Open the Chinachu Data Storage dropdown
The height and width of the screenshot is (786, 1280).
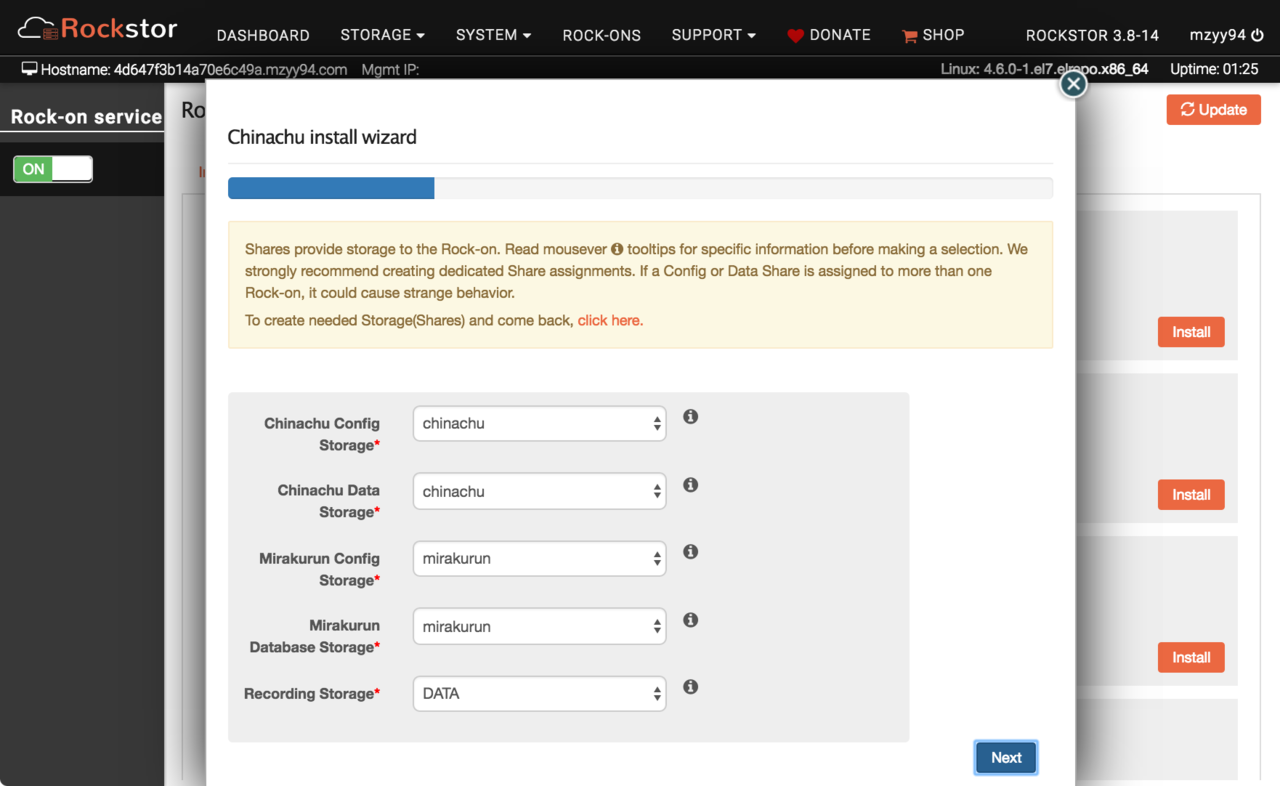[540, 492]
